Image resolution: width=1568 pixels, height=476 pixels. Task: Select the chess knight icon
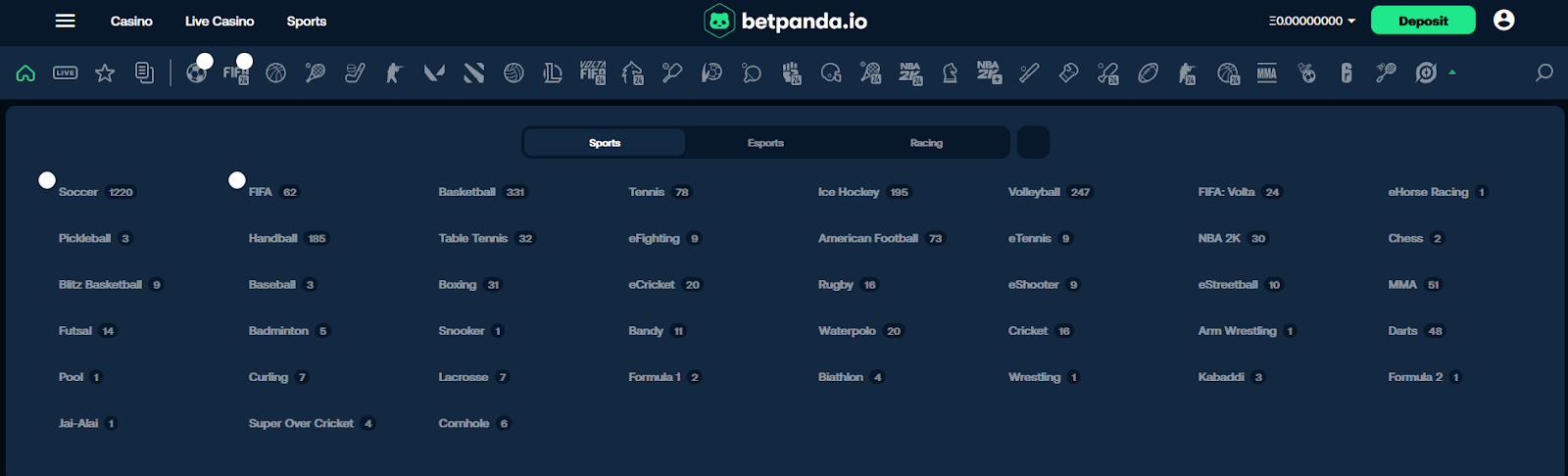(x=950, y=72)
